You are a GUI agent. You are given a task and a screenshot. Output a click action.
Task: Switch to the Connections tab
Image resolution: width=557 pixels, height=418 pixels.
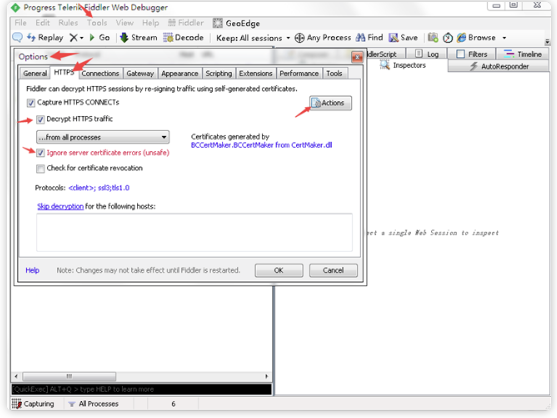pos(100,74)
